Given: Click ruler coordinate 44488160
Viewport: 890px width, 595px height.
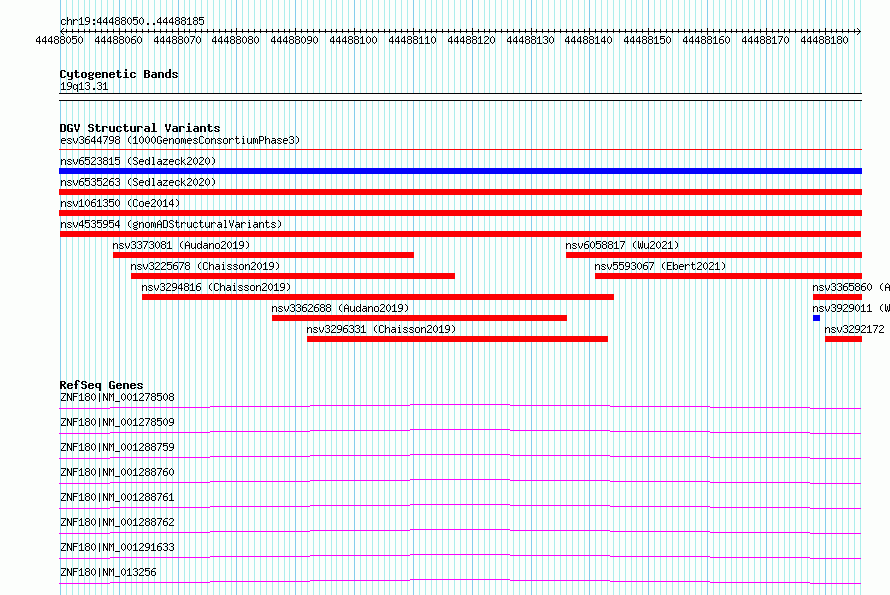Looking at the screenshot, I should (x=706, y=40).
